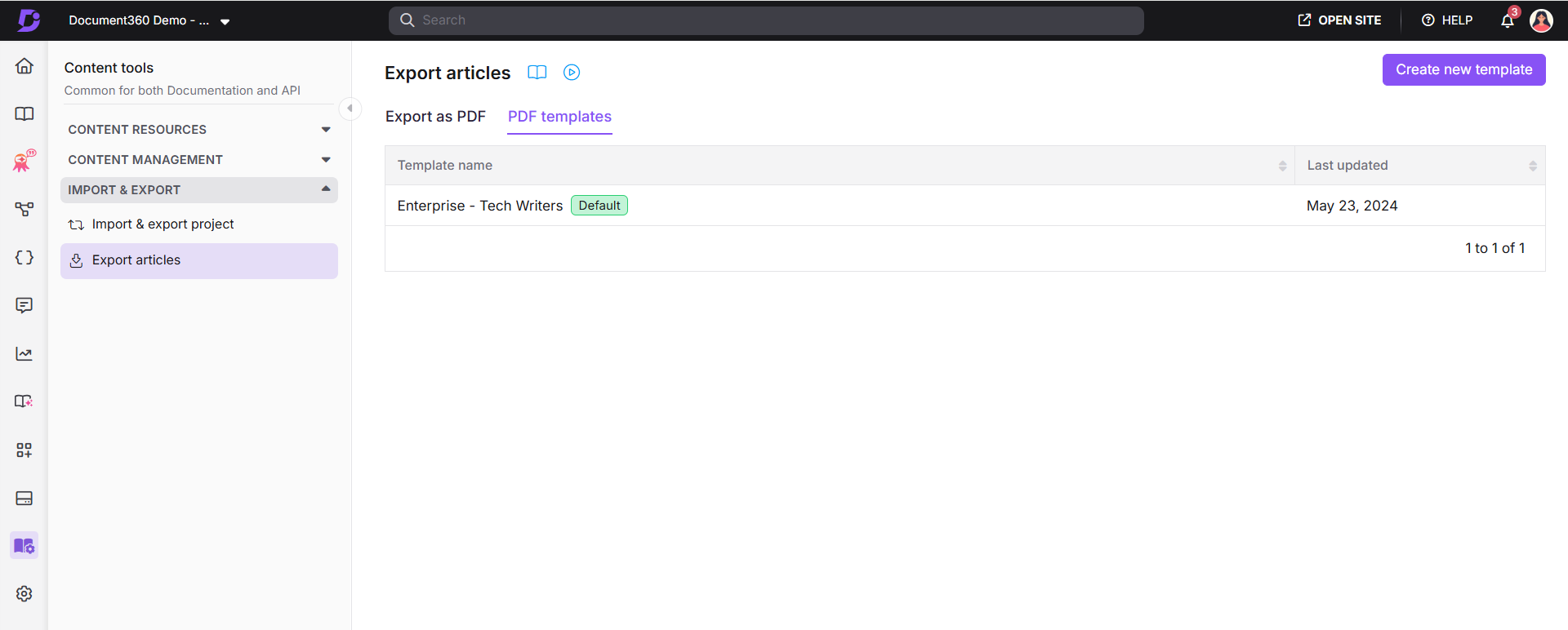The height and width of the screenshot is (630, 1568).
Task: Click into the Search field
Action: 766,20
